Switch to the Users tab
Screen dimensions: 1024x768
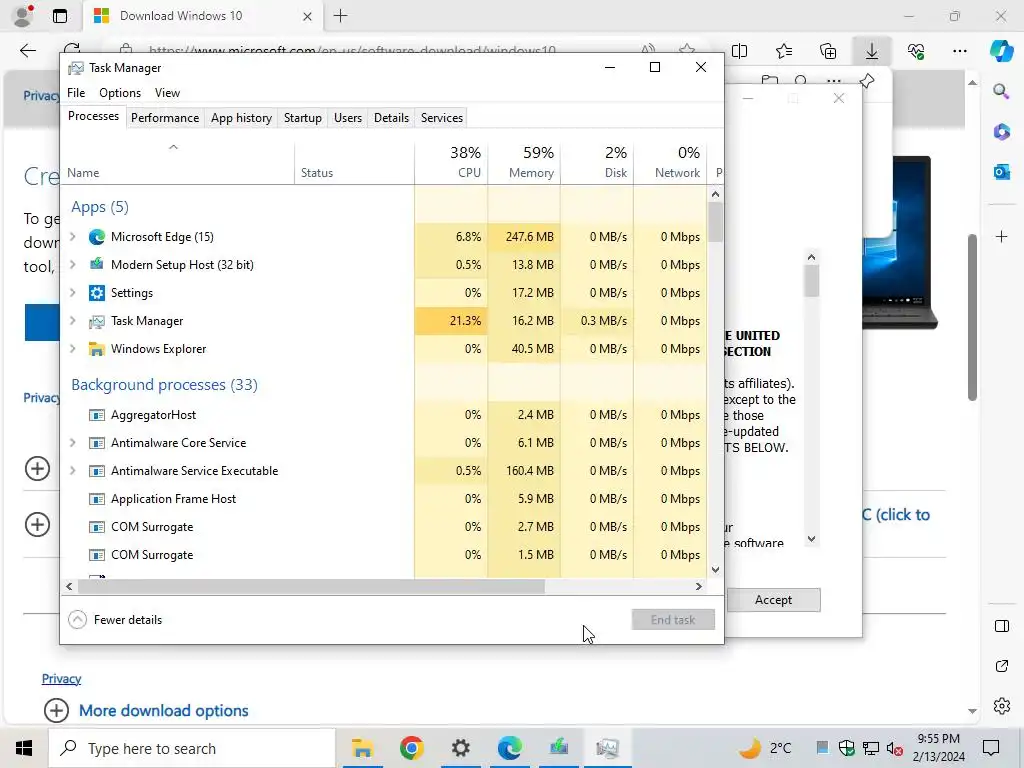click(347, 118)
